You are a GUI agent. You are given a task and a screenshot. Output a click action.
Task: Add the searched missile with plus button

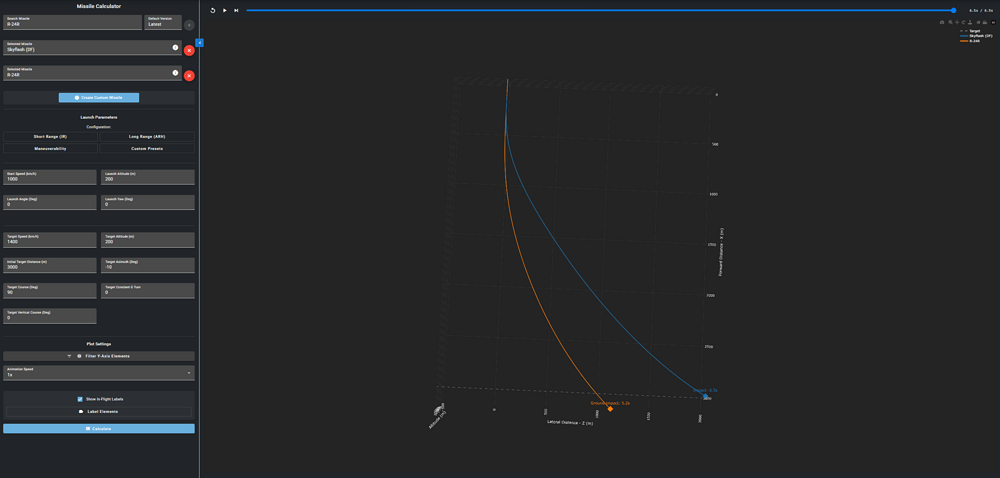[189, 25]
